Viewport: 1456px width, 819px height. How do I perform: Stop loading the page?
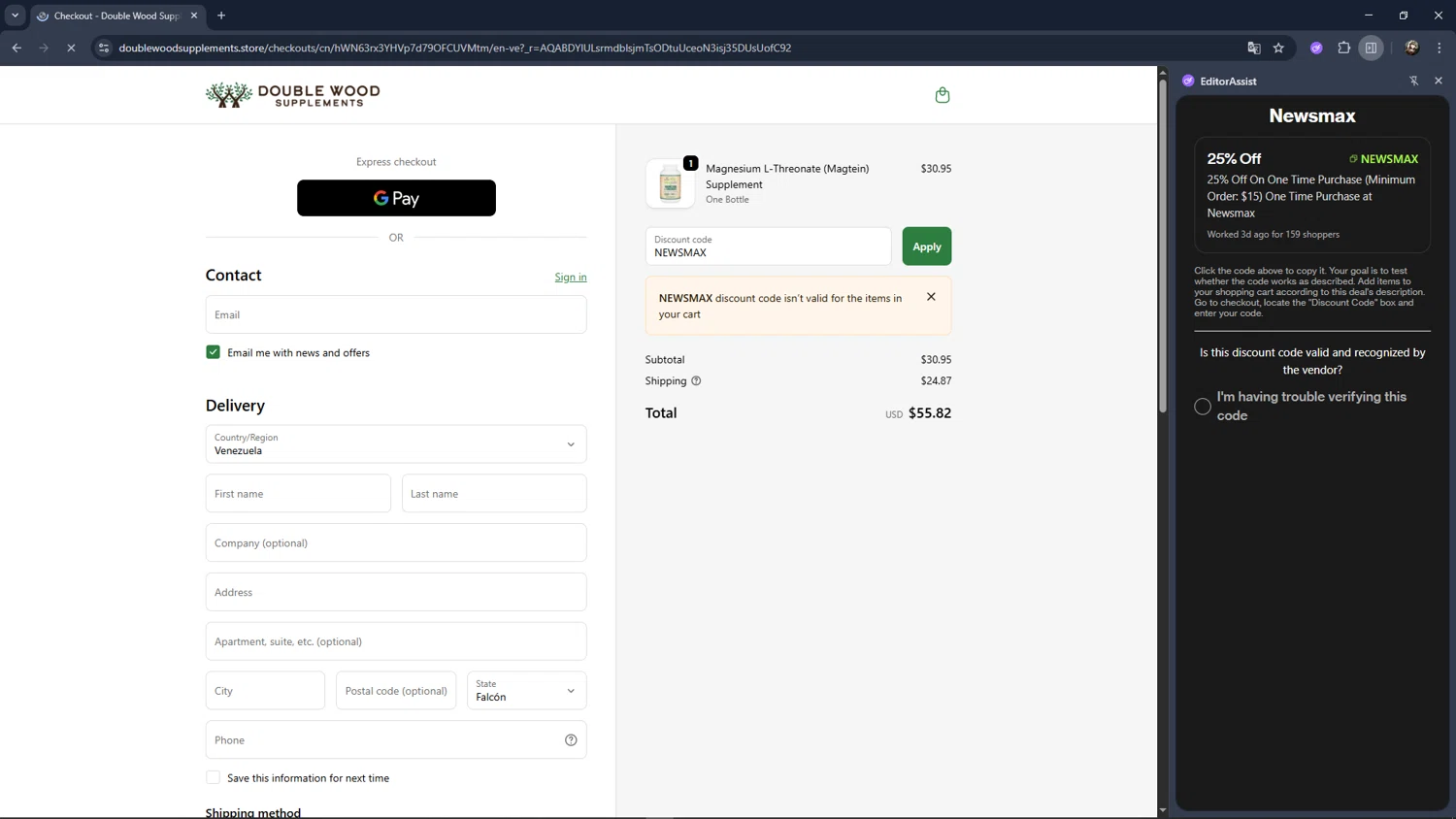[71, 48]
